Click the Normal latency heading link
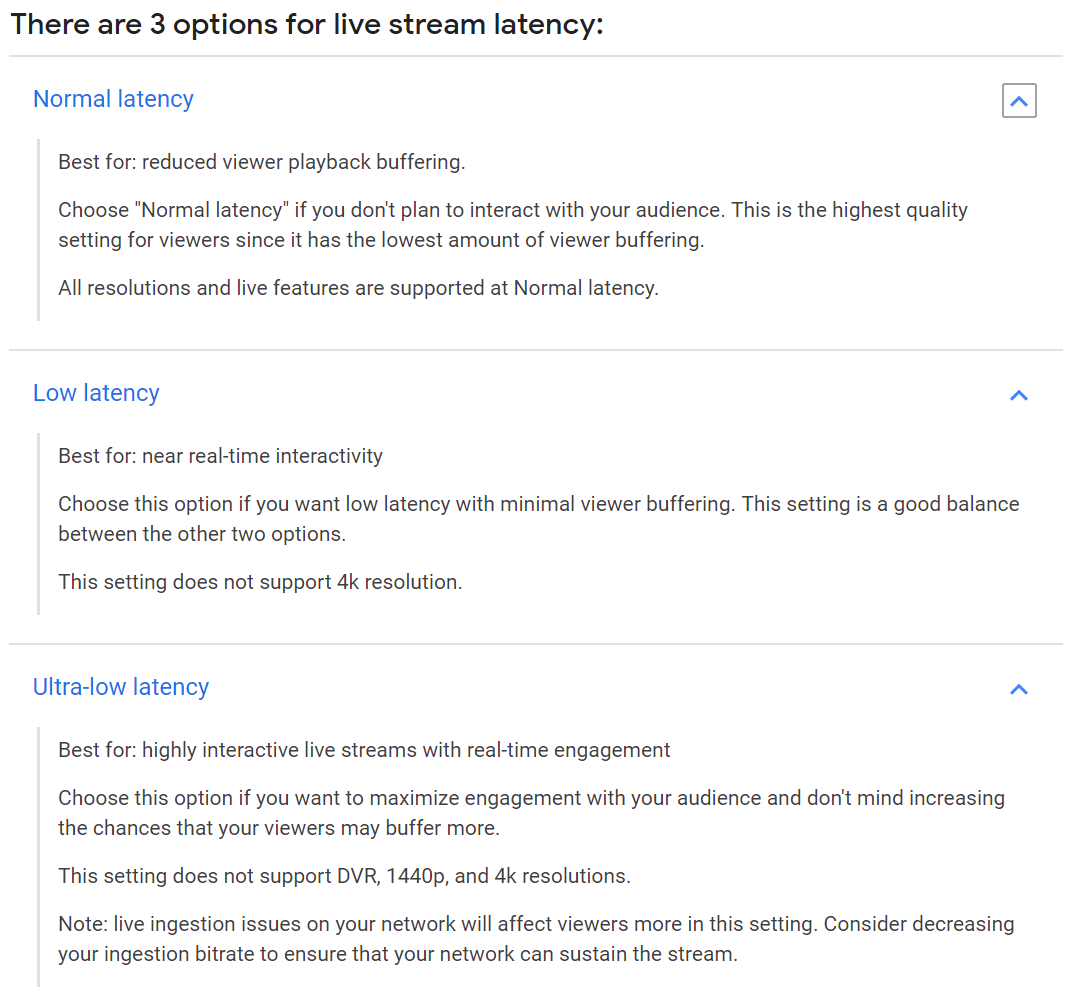The image size is (1090, 1000). click(113, 99)
